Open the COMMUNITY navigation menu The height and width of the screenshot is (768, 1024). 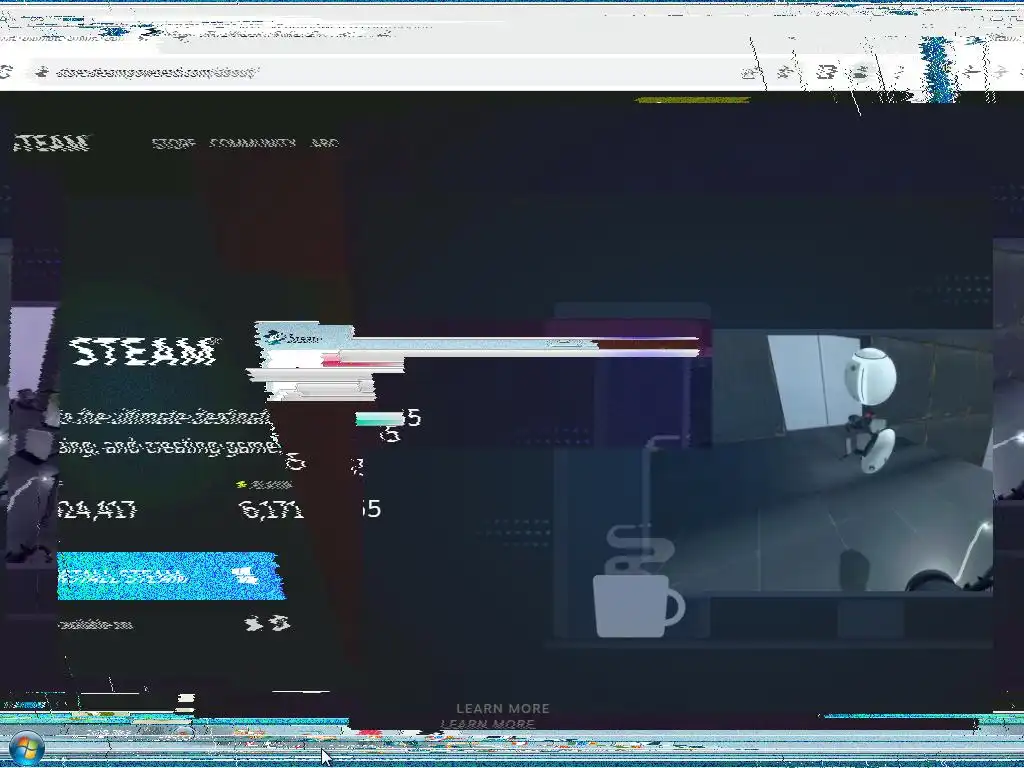pos(252,143)
